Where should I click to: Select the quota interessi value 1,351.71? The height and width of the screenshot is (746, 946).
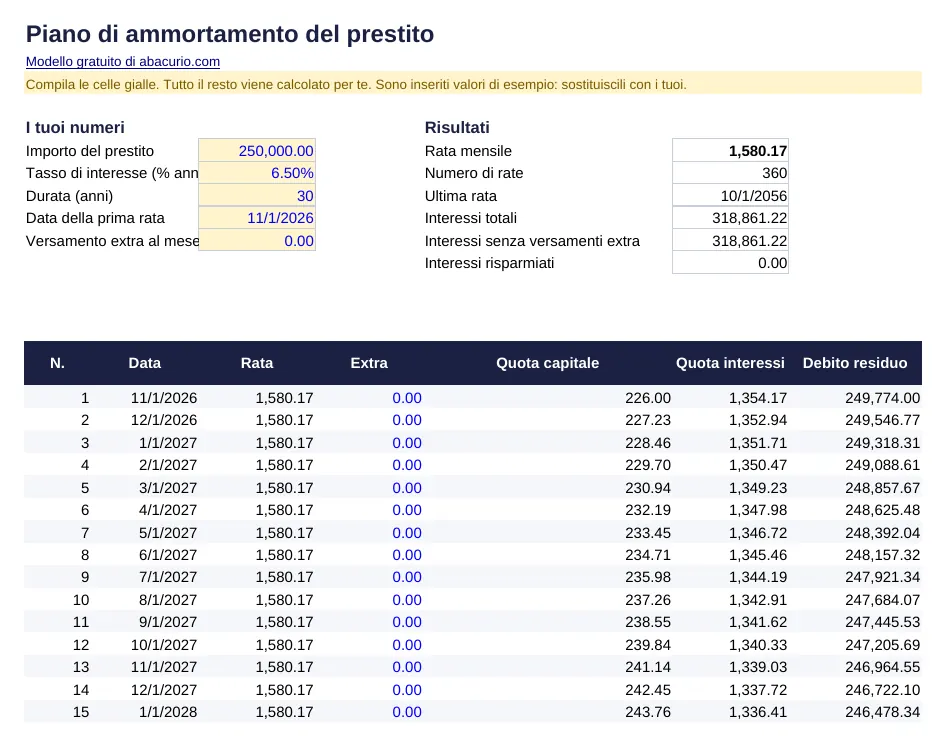(758, 442)
